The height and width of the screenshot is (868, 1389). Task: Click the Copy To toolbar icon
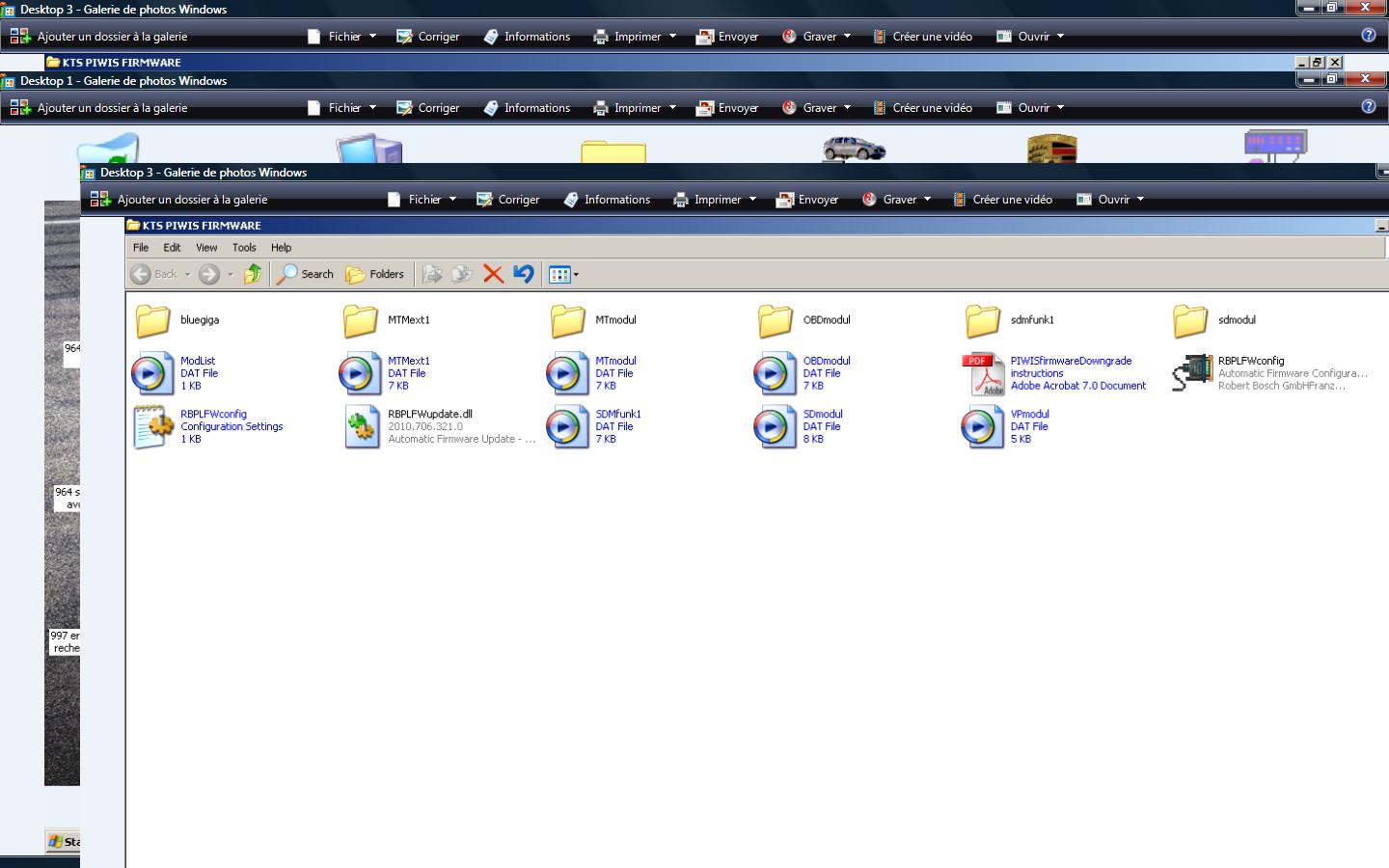click(x=462, y=274)
